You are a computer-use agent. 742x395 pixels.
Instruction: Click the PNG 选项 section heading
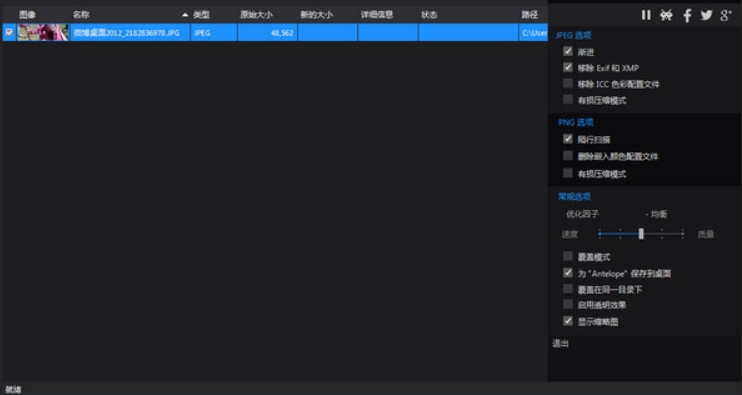576,123
